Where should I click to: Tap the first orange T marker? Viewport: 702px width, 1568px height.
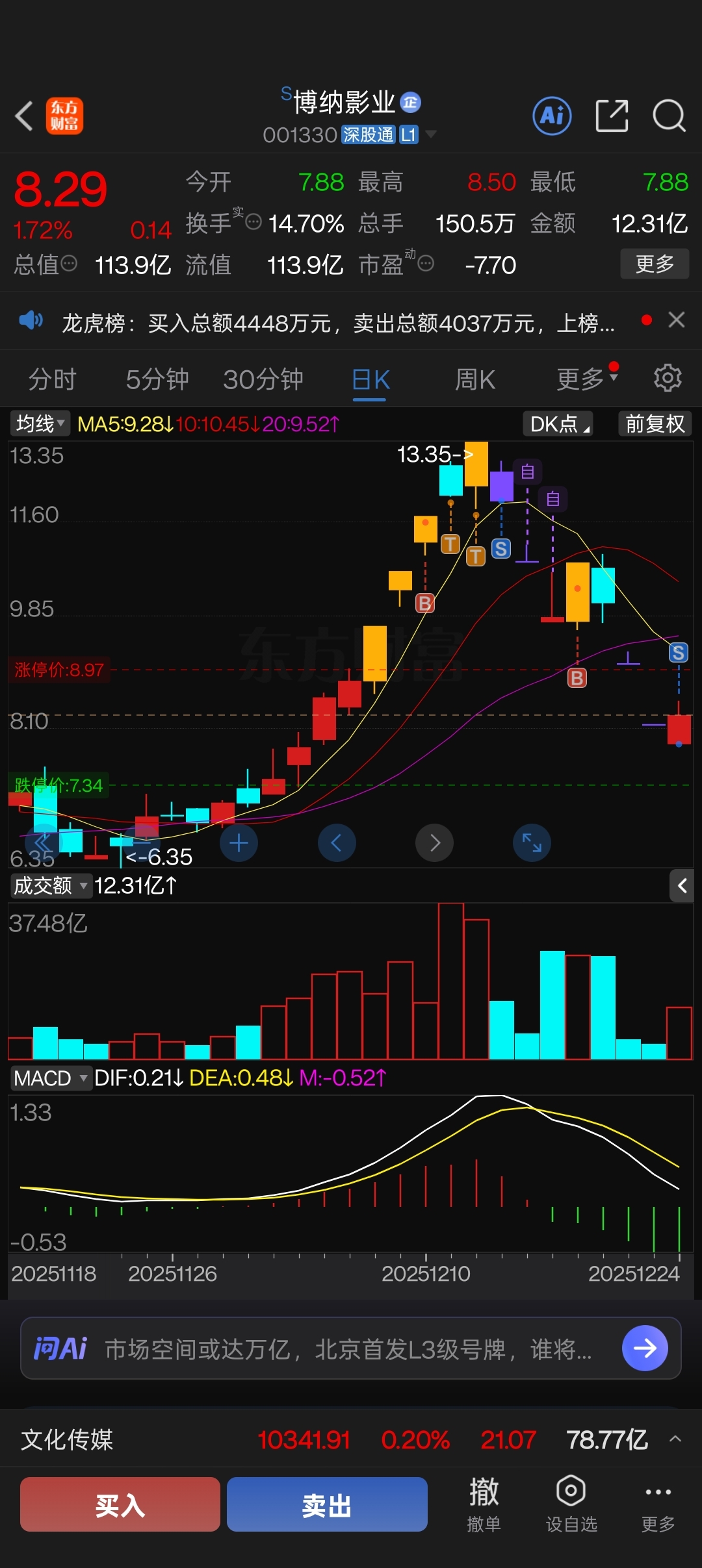[450, 544]
